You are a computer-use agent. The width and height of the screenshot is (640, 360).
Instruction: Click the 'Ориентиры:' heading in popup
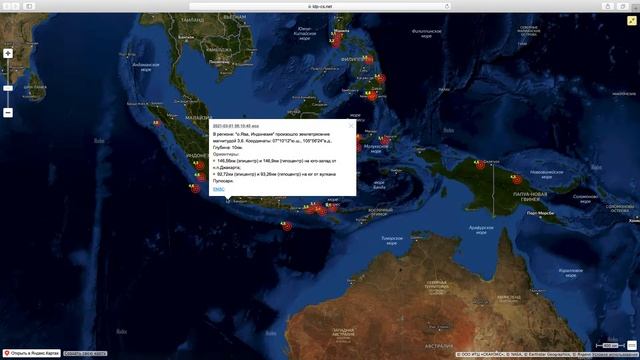coord(226,154)
